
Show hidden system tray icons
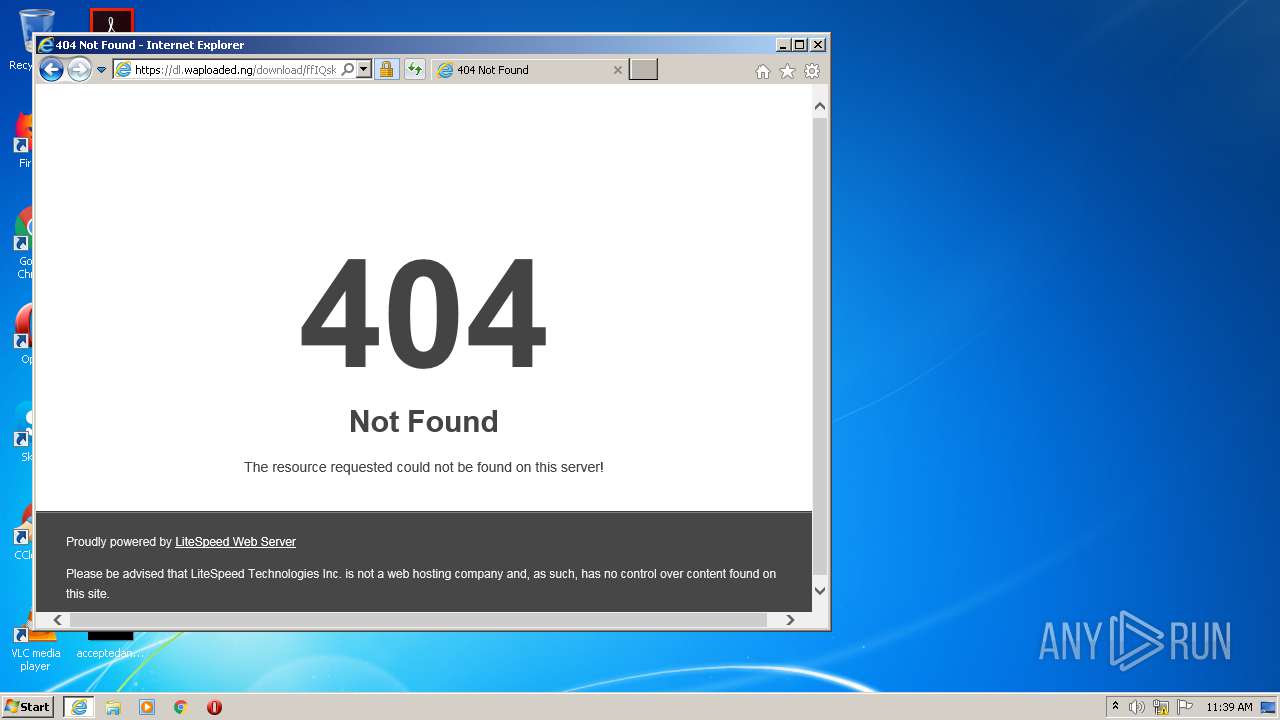(x=1116, y=707)
